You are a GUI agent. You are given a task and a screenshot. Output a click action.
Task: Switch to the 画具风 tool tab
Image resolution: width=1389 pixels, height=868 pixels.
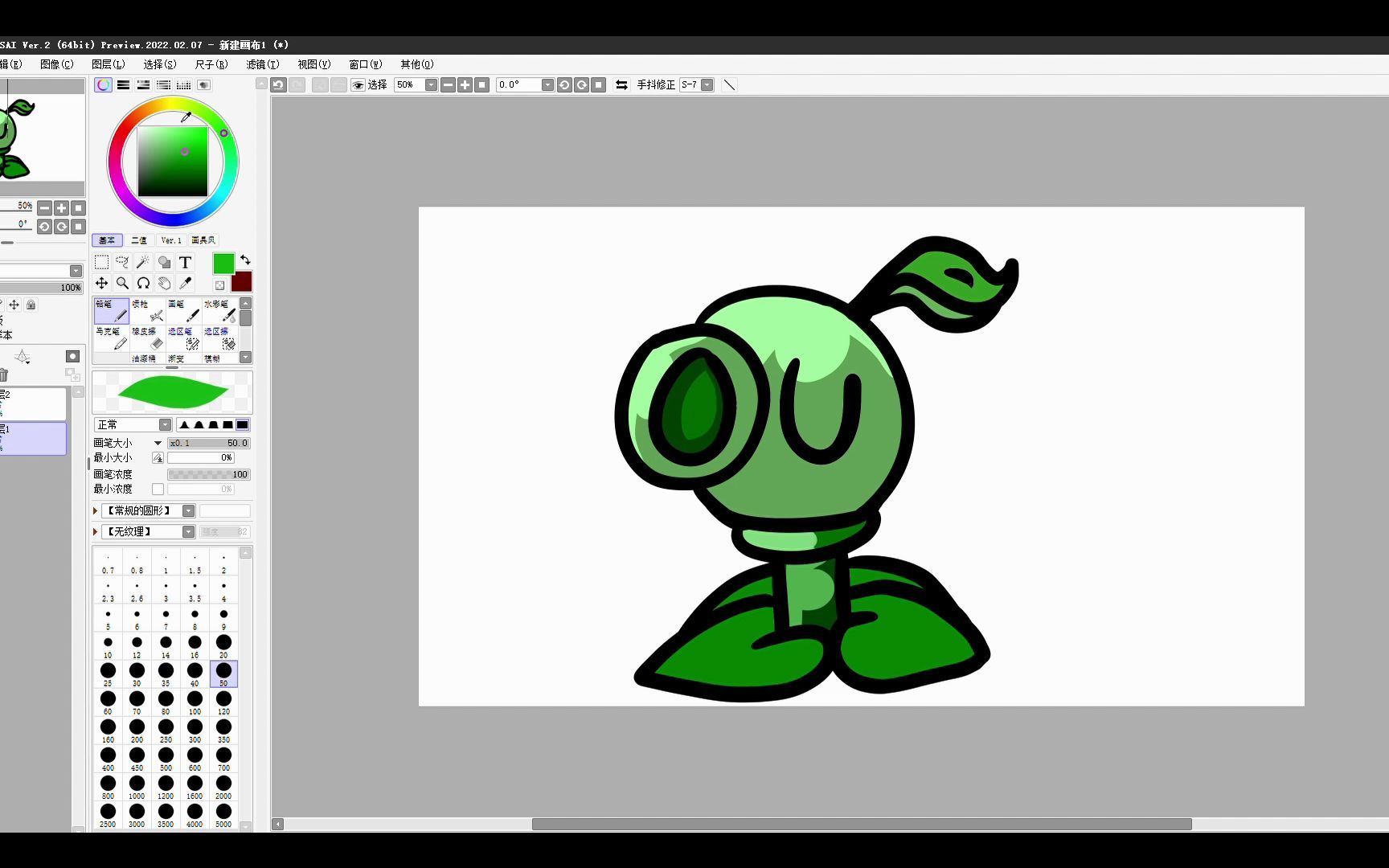coord(203,240)
